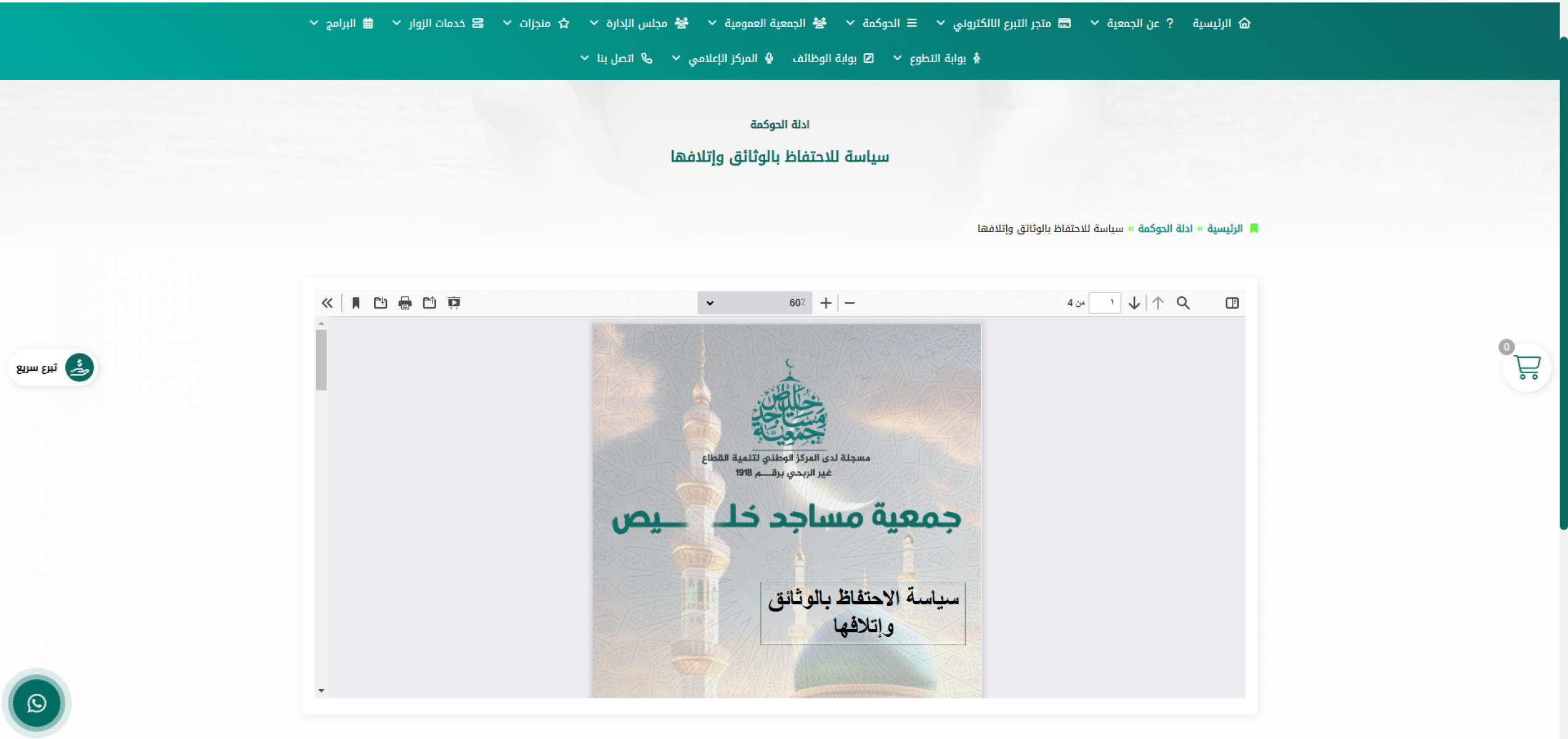Expand منجزات menu
Viewport: 1568px width, 739px height.
536,23
